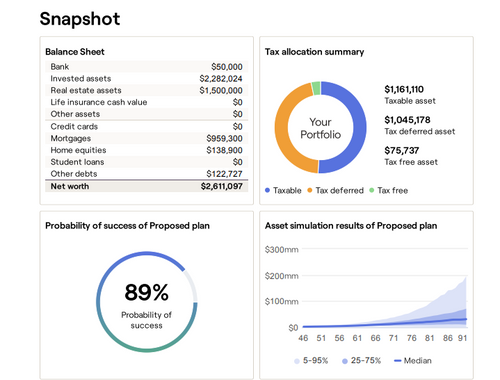Screen dimensions: 500x380
Task: Select the $50,000 bank value
Action: point(227,67)
